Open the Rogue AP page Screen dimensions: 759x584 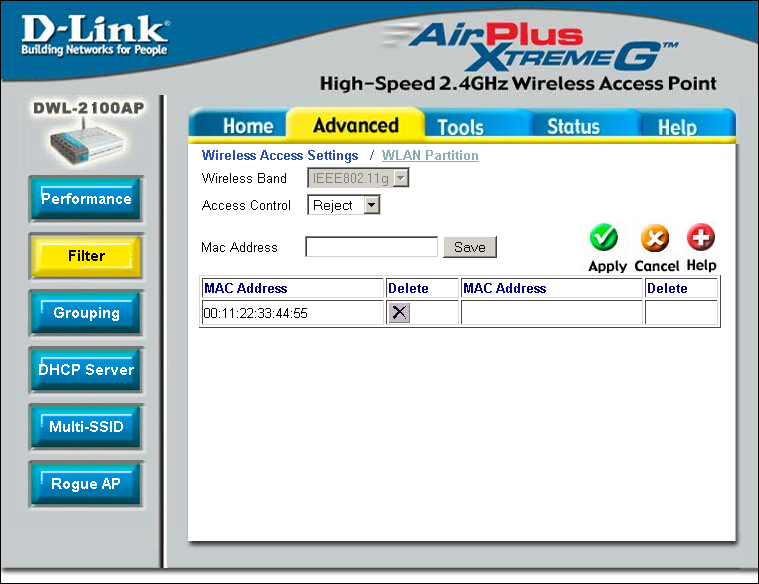(x=86, y=484)
